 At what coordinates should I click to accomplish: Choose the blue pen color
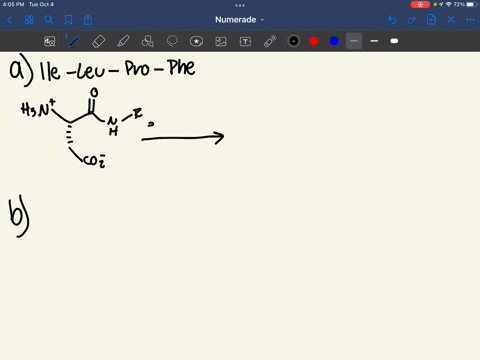tap(334, 41)
